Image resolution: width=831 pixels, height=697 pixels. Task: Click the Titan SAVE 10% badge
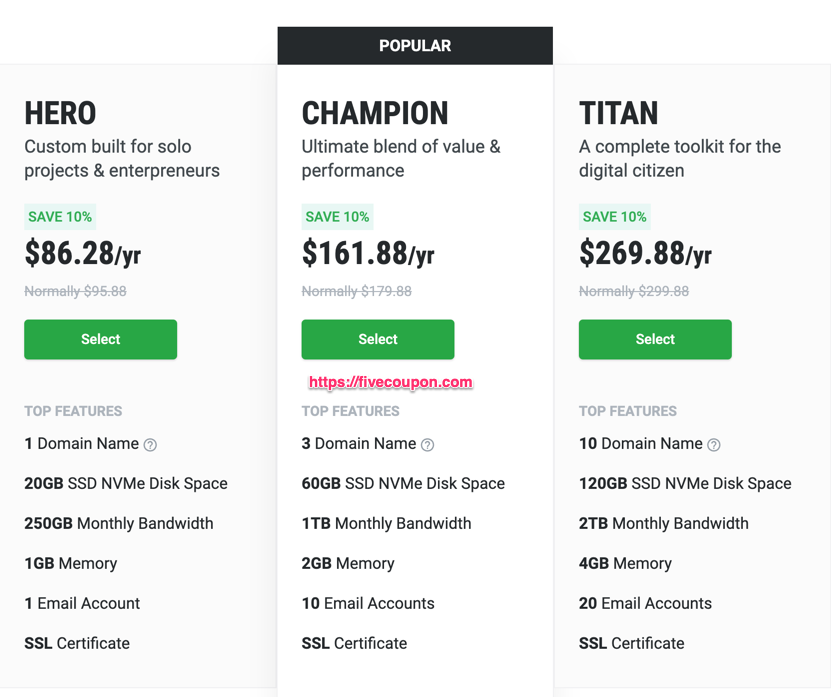[615, 217]
